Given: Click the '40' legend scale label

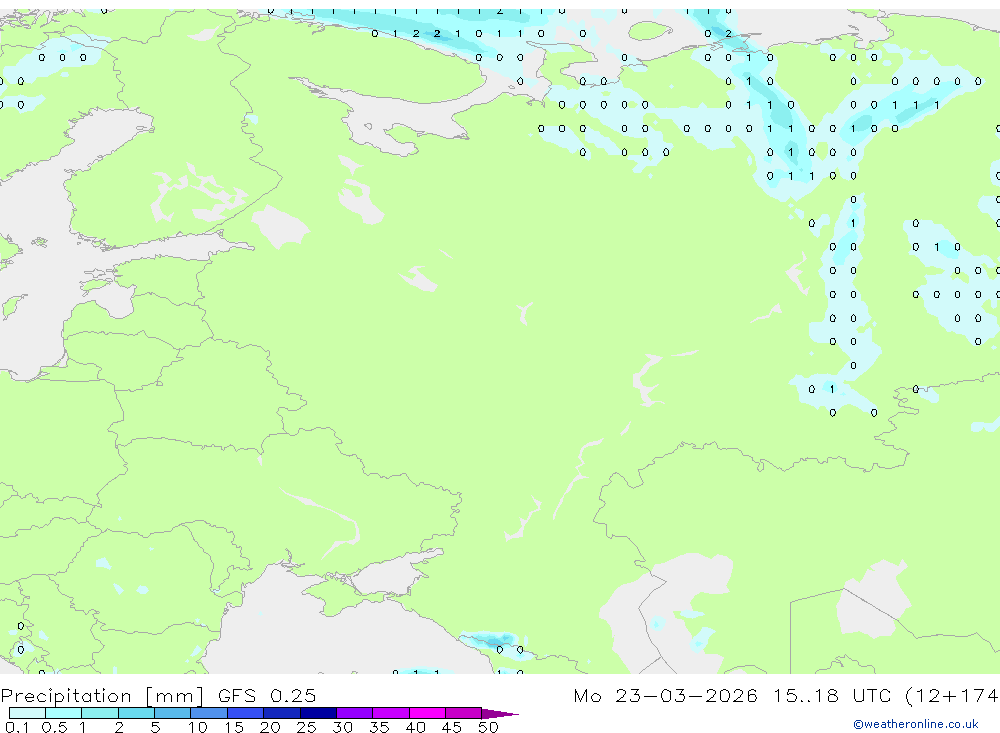Looking at the screenshot, I should pos(415,727).
